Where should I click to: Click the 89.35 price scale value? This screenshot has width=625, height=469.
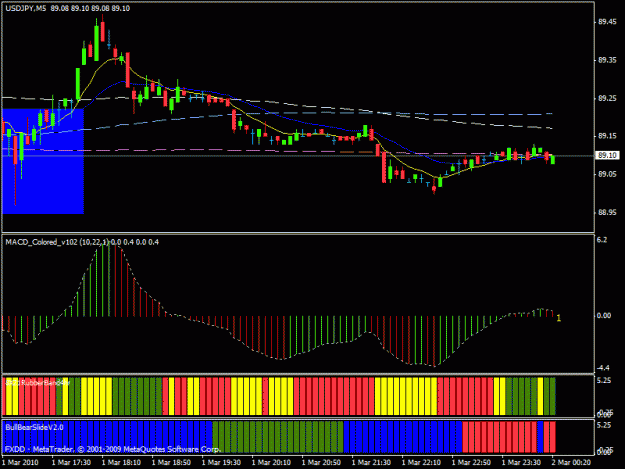607,61
